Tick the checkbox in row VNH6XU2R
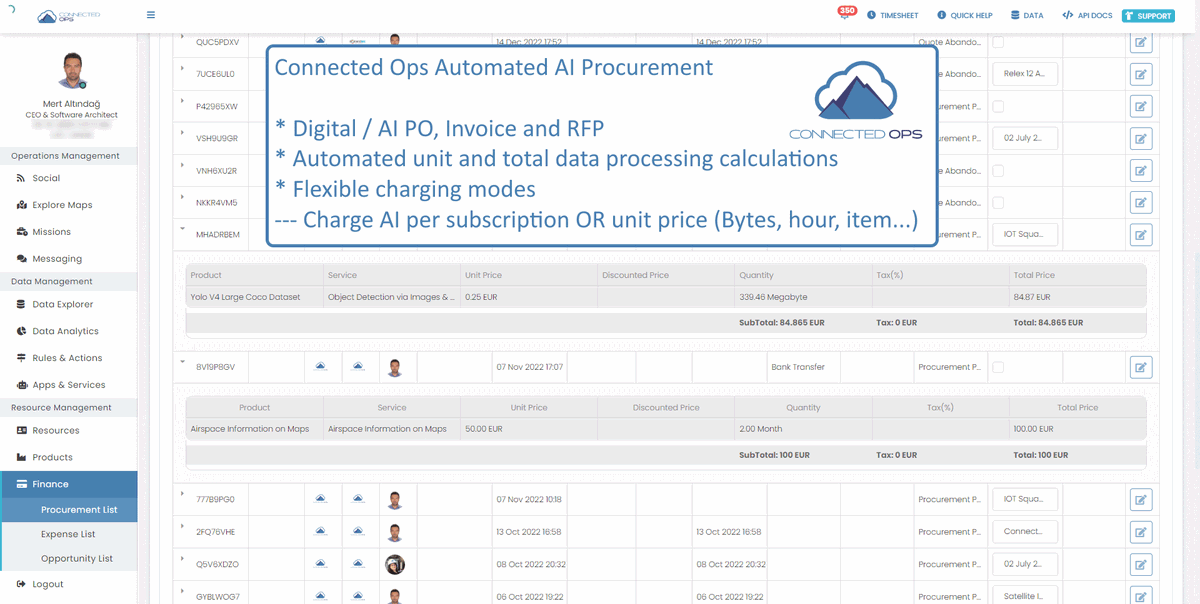The image size is (1200, 604). [998, 170]
